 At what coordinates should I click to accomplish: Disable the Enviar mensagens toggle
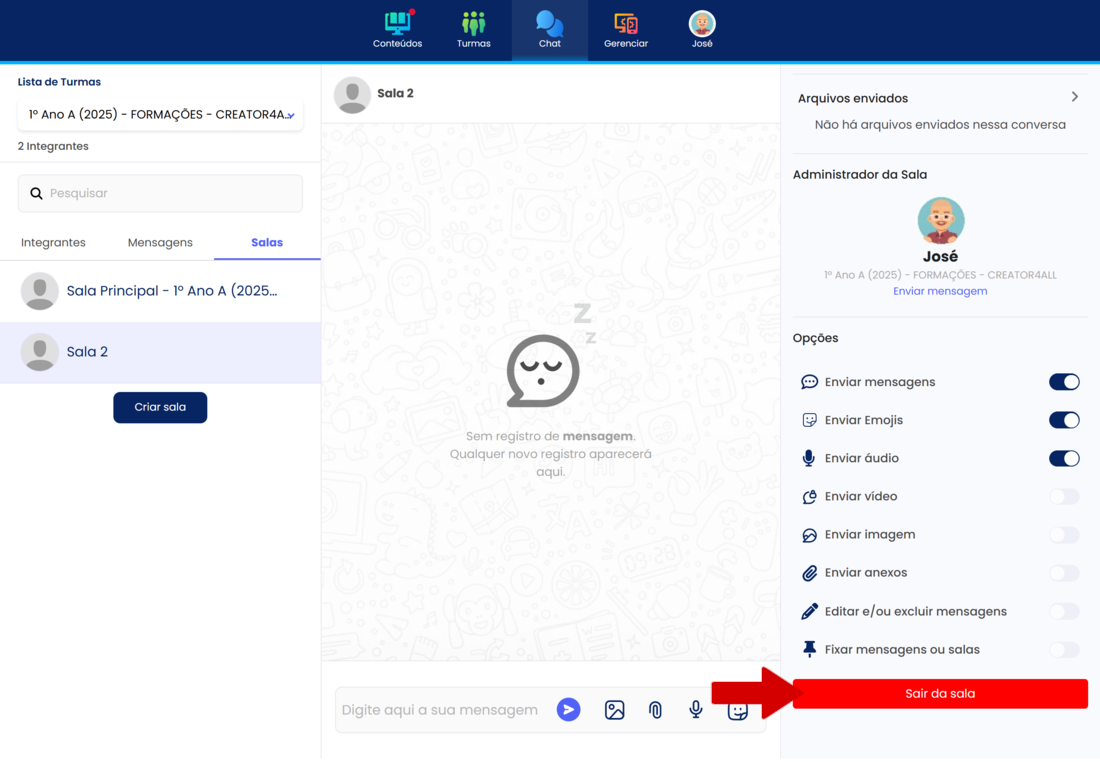pyautogui.click(x=1063, y=382)
